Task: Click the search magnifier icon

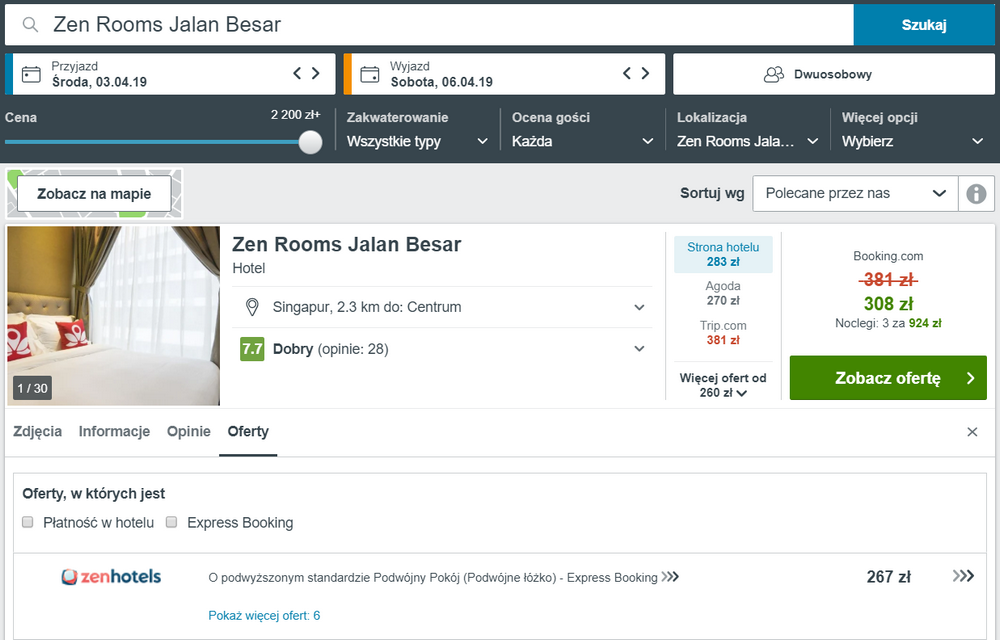Action: tap(32, 25)
